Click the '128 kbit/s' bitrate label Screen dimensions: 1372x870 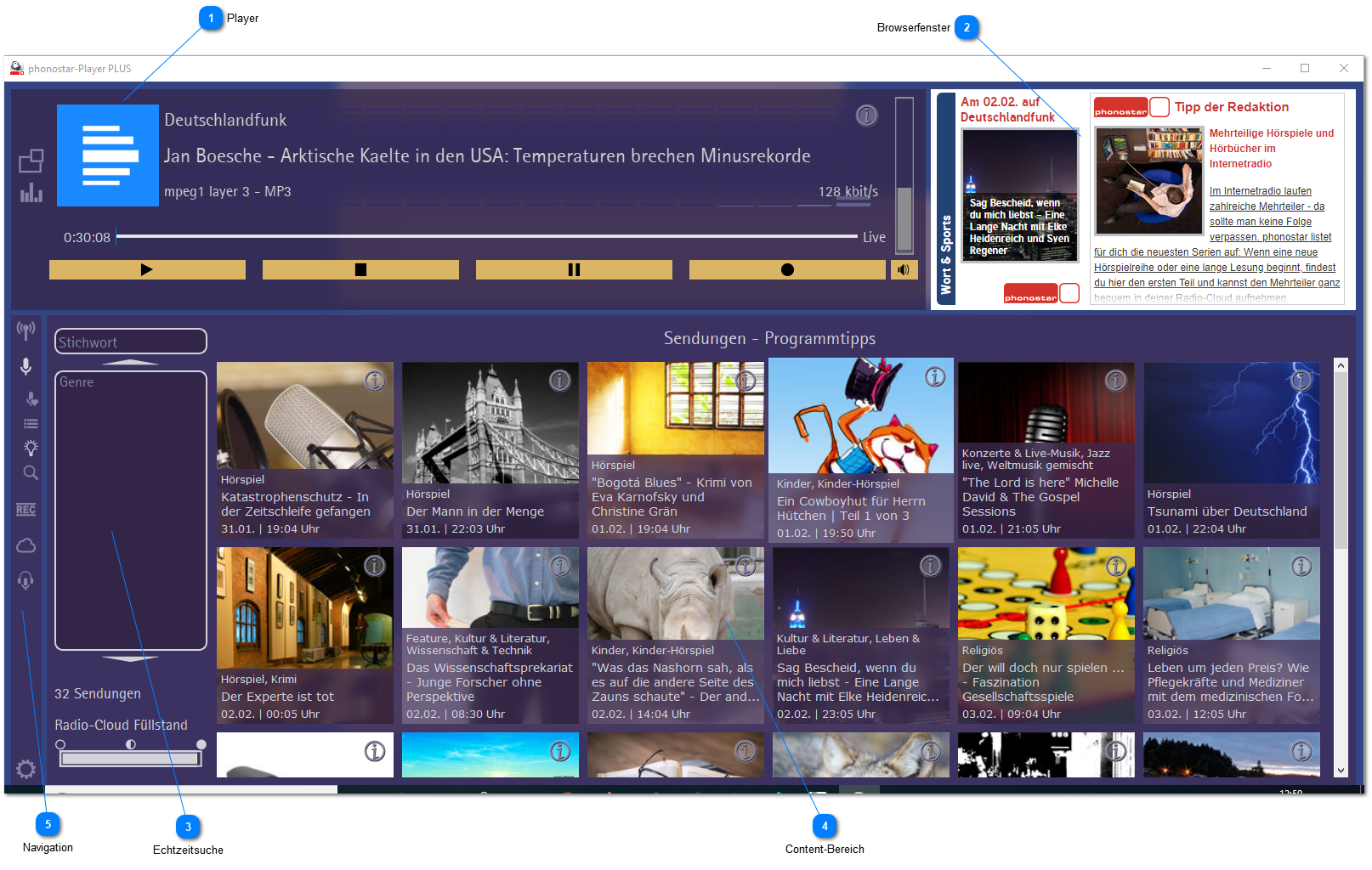(848, 192)
